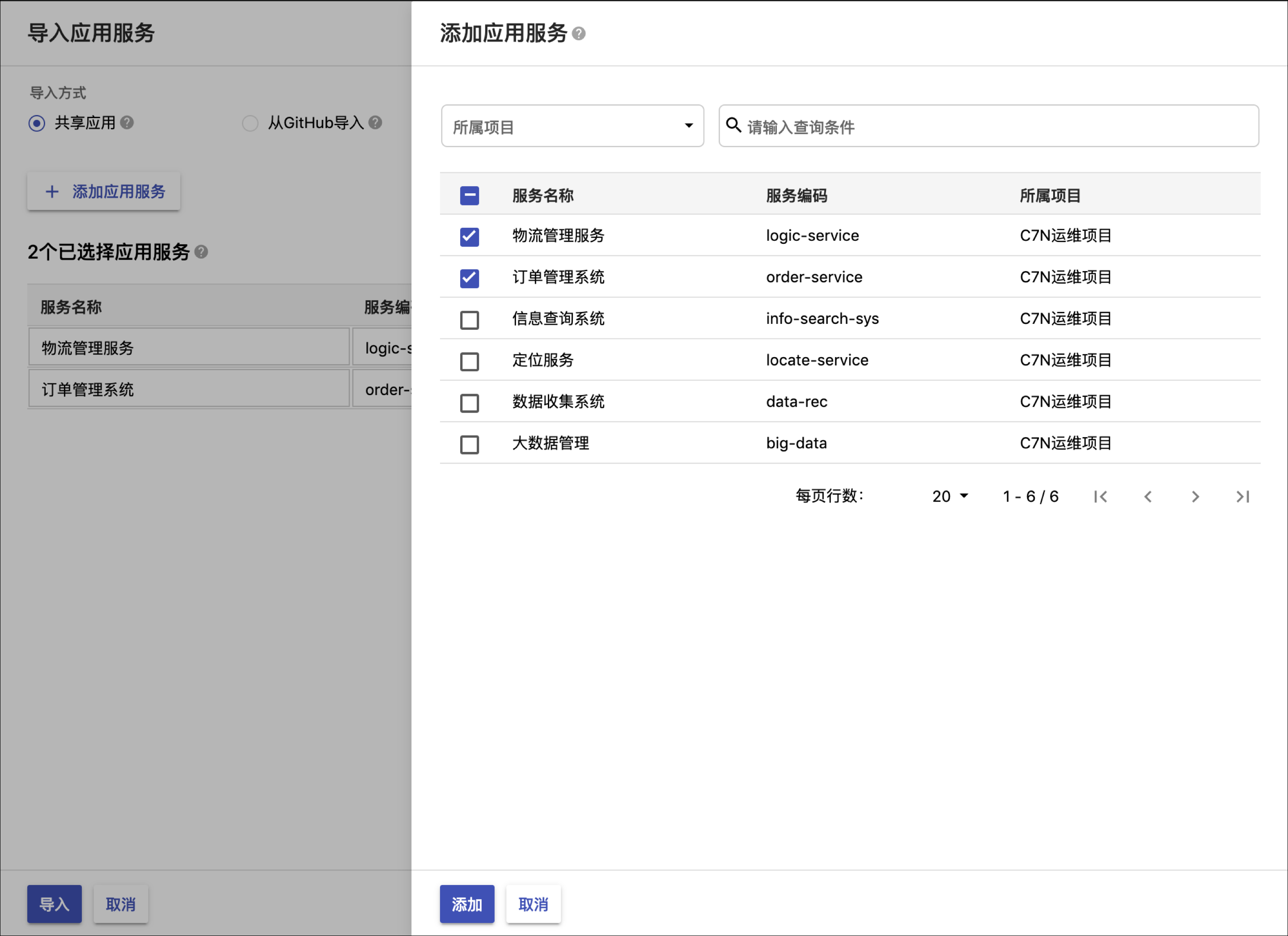
Task: Uncheck 物流管理服务 checkbox
Action: click(x=470, y=236)
